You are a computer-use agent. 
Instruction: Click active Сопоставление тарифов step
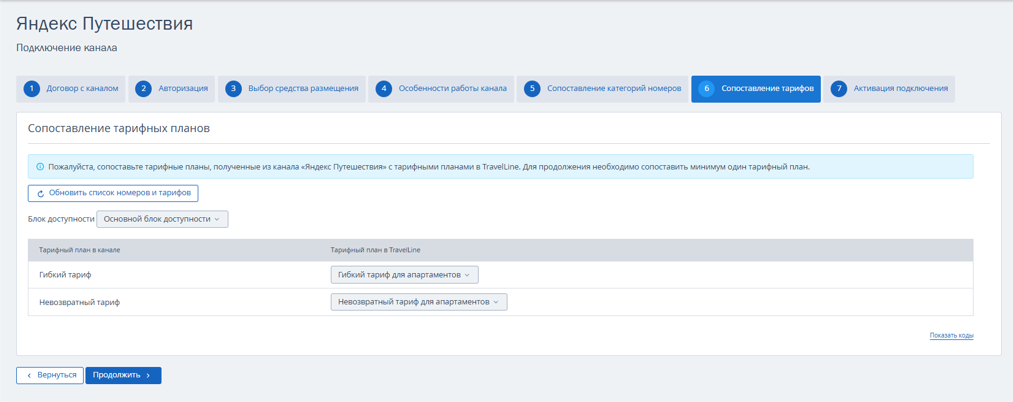[x=756, y=89]
